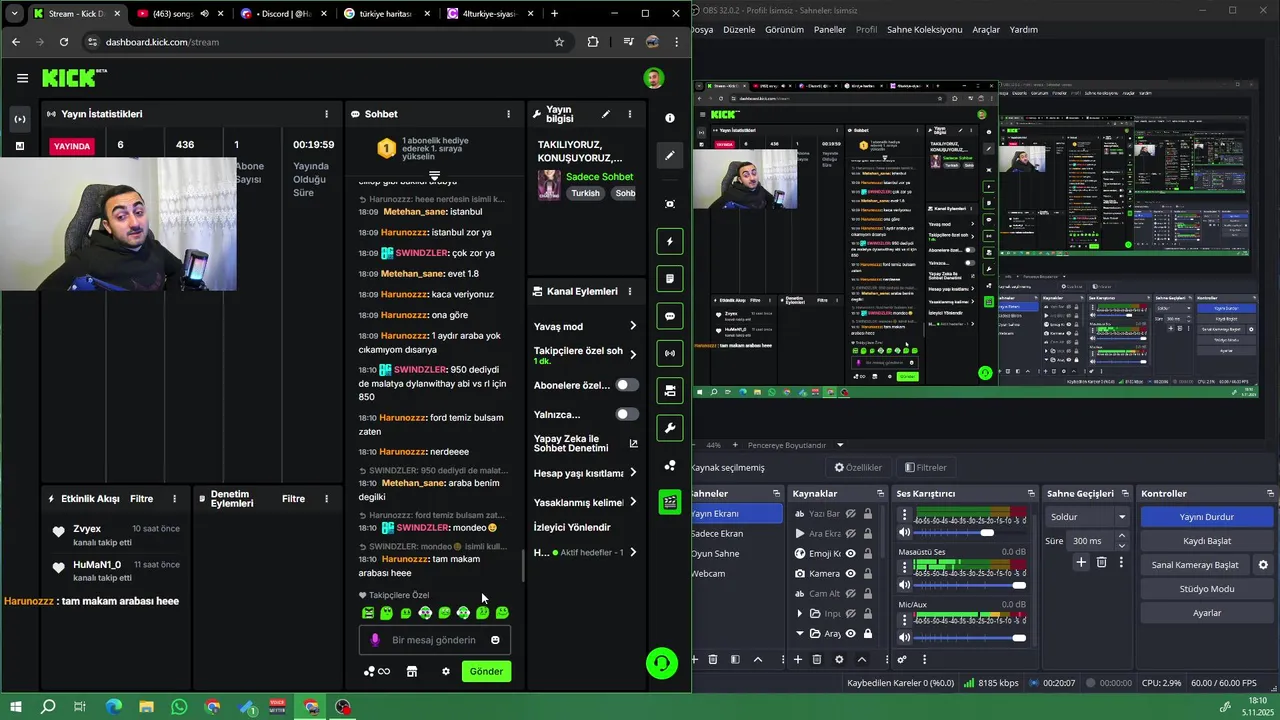Open Sahne Koleksiyonu menu in OBS

924,30
